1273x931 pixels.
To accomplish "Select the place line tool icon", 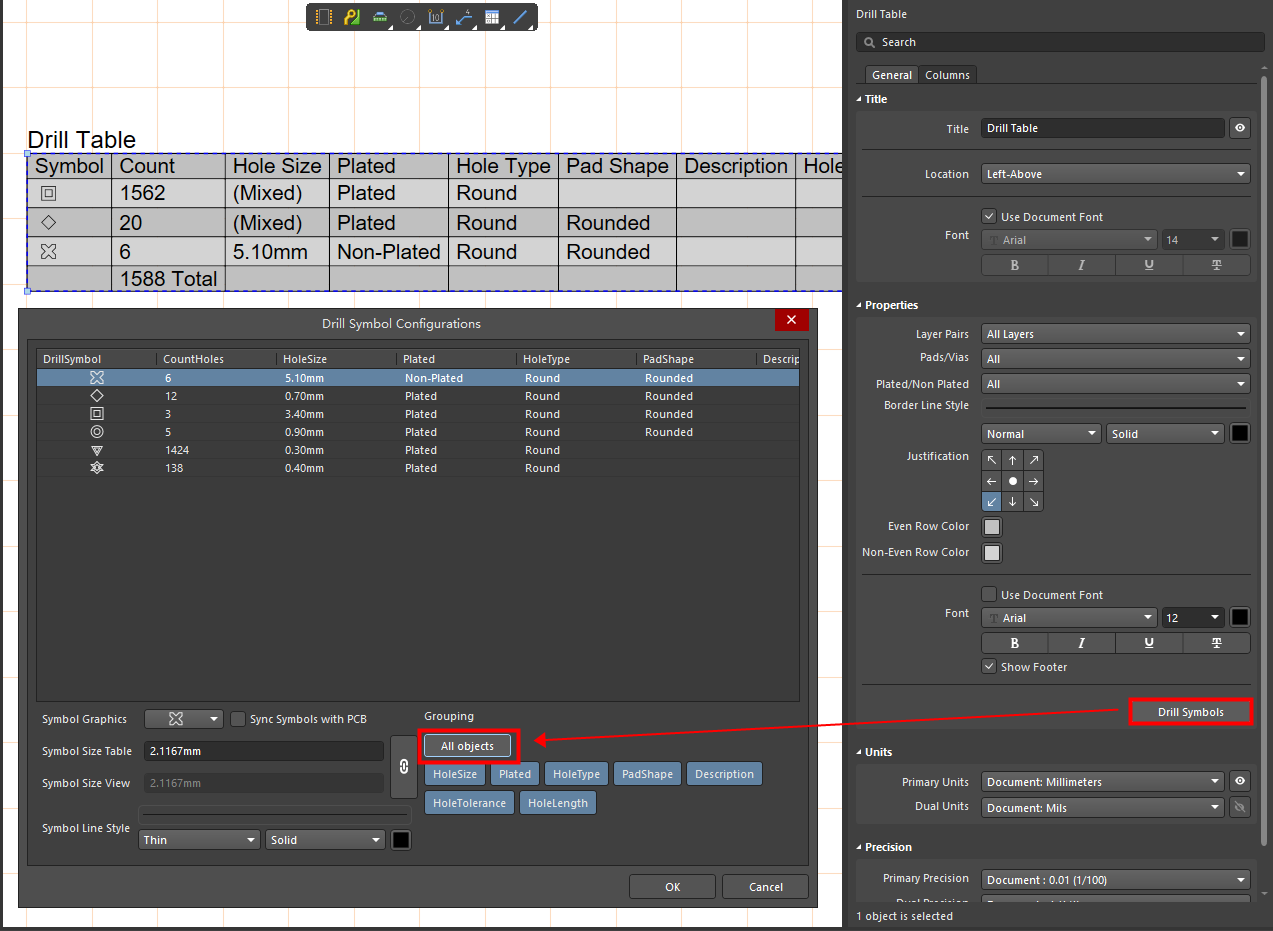I will coord(520,17).
